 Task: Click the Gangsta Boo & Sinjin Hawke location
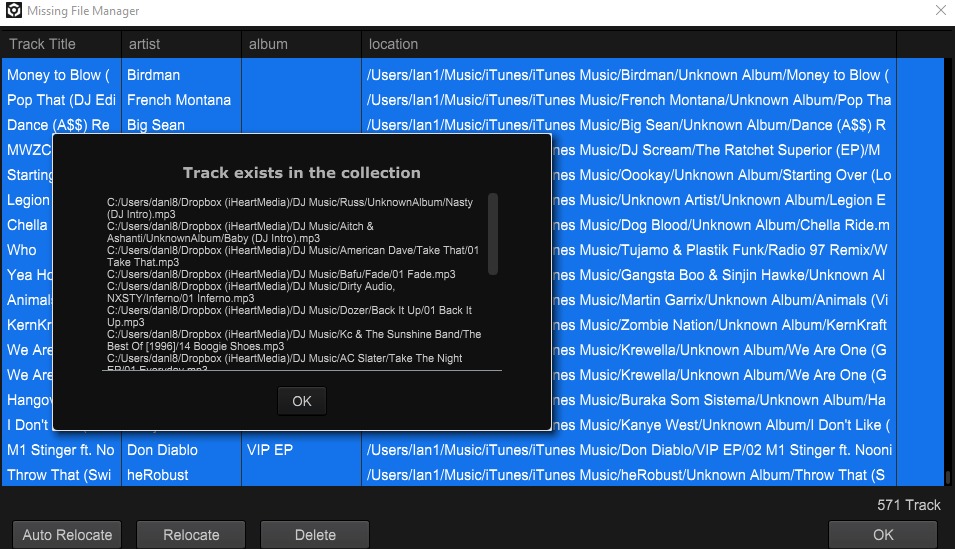coord(719,275)
